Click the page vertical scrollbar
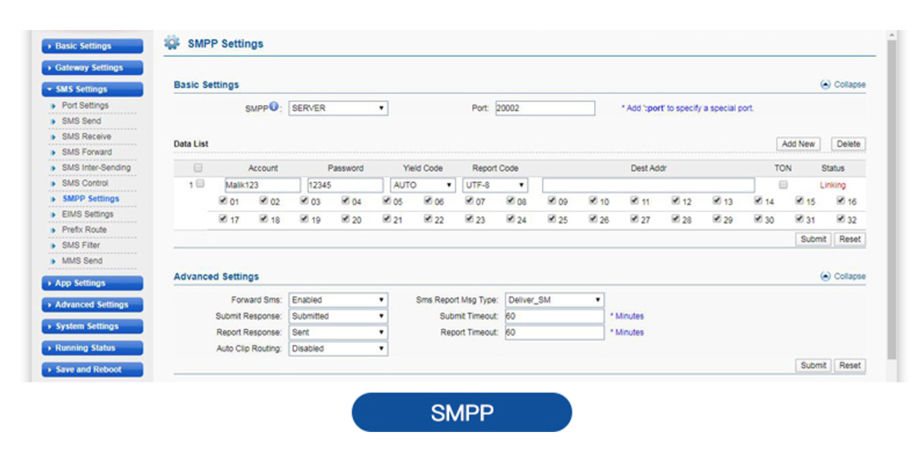 click(x=891, y=200)
